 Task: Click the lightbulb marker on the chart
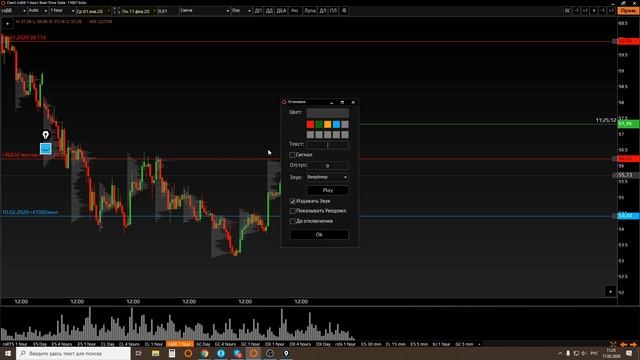pyautogui.click(x=45, y=135)
